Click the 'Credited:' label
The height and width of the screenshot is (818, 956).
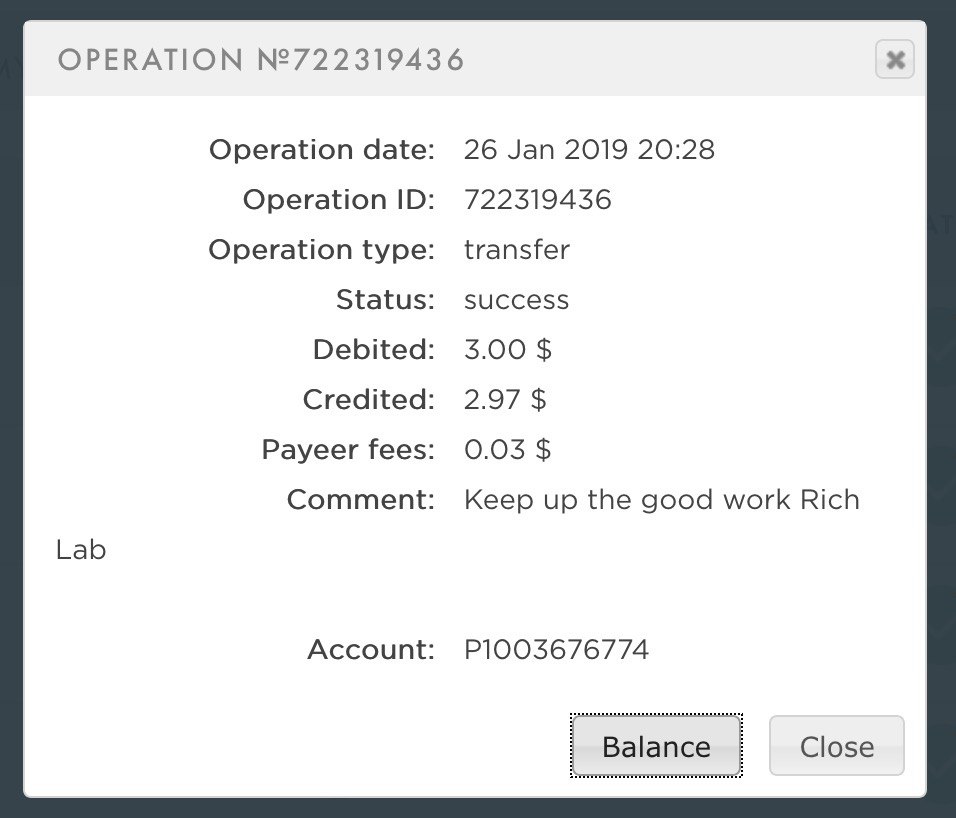(x=368, y=400)
